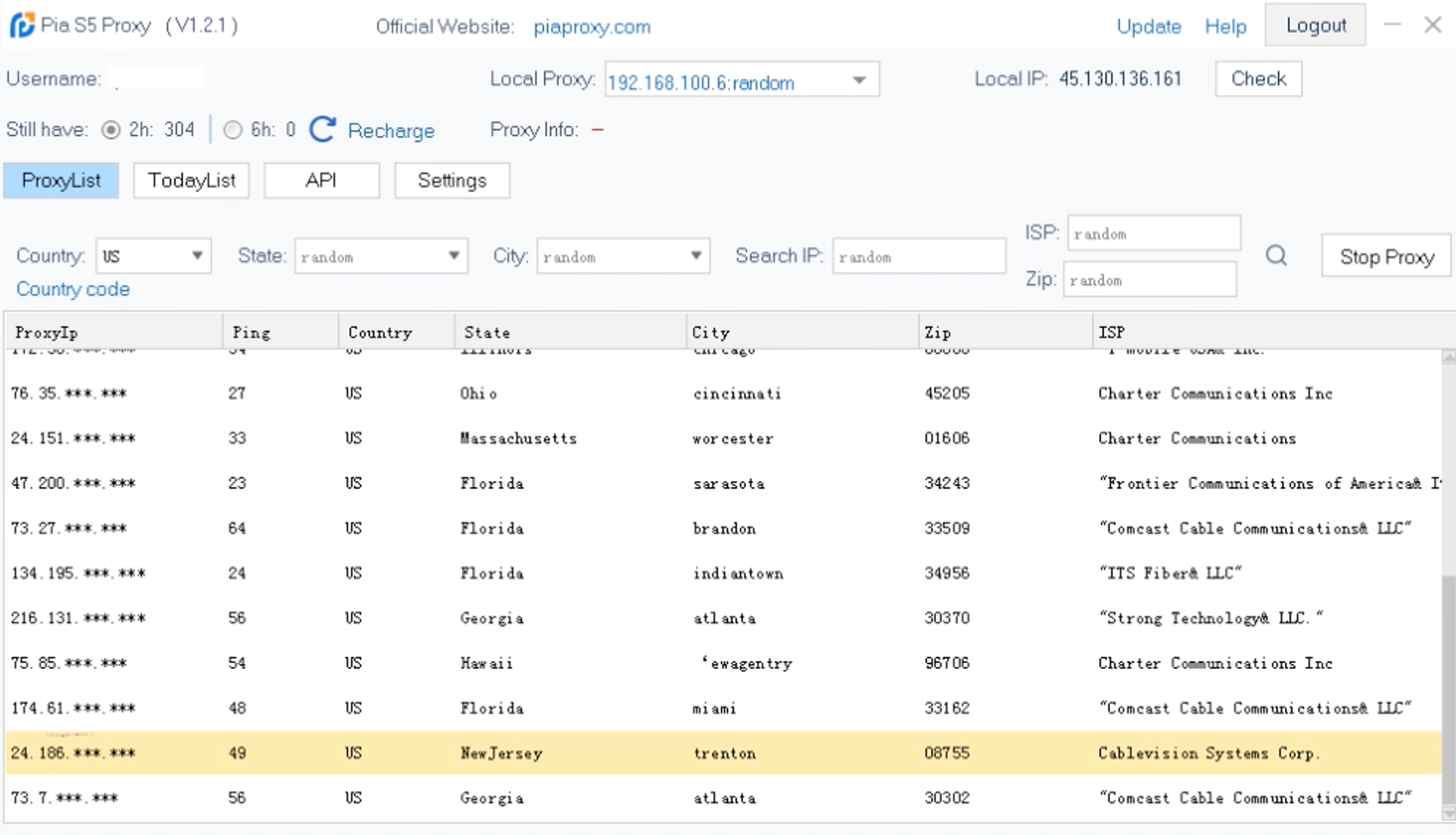Click the Cablevision Systems Corp. ISP cell
The image size is (1456, 835).
point(1209,753)
